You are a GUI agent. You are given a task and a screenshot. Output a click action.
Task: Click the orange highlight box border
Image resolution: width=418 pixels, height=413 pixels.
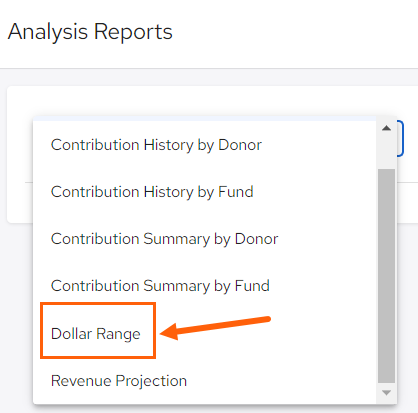pyautogui.click(x=98, y=303)
